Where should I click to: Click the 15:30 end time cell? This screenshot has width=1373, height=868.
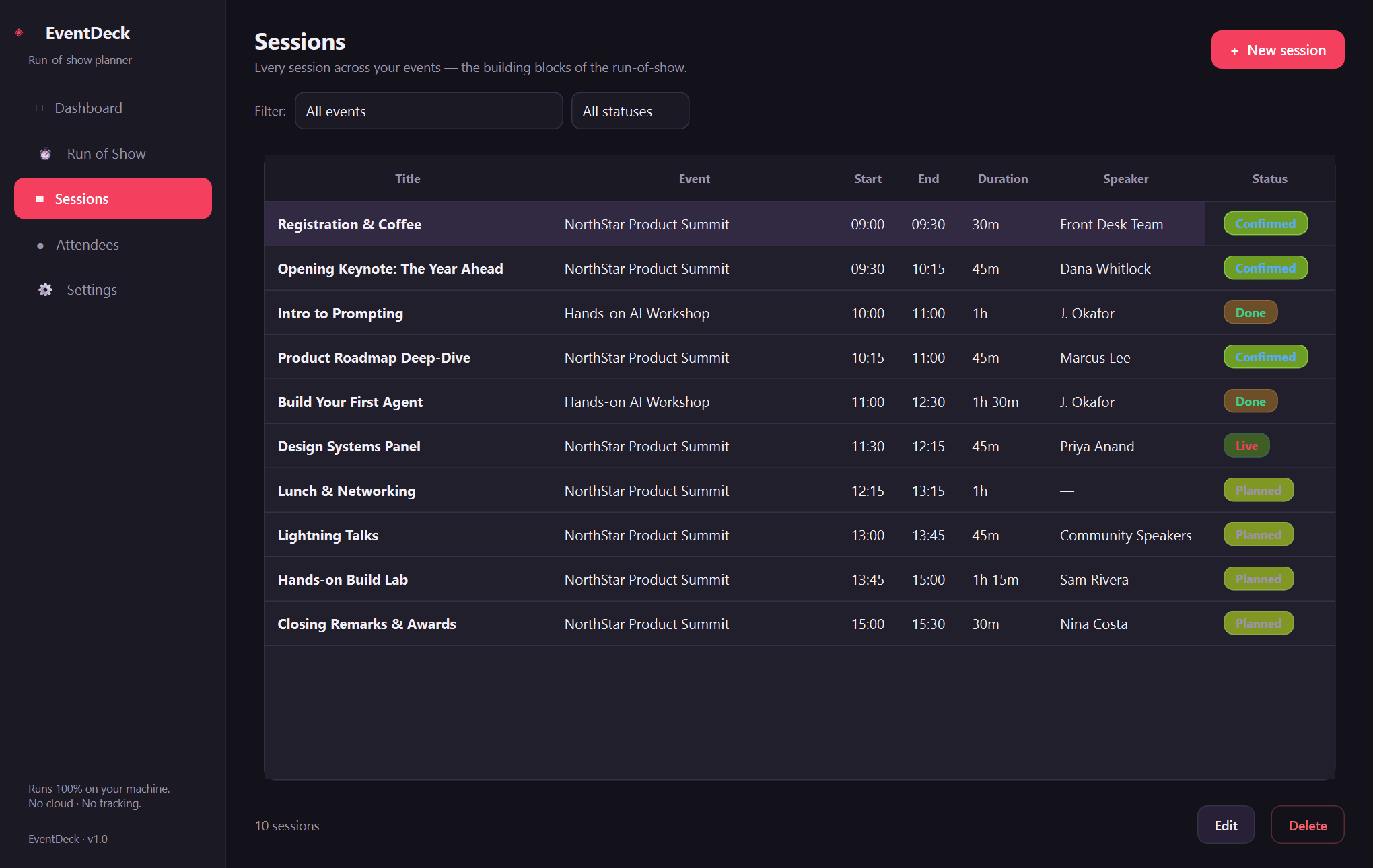click(928, 624)
